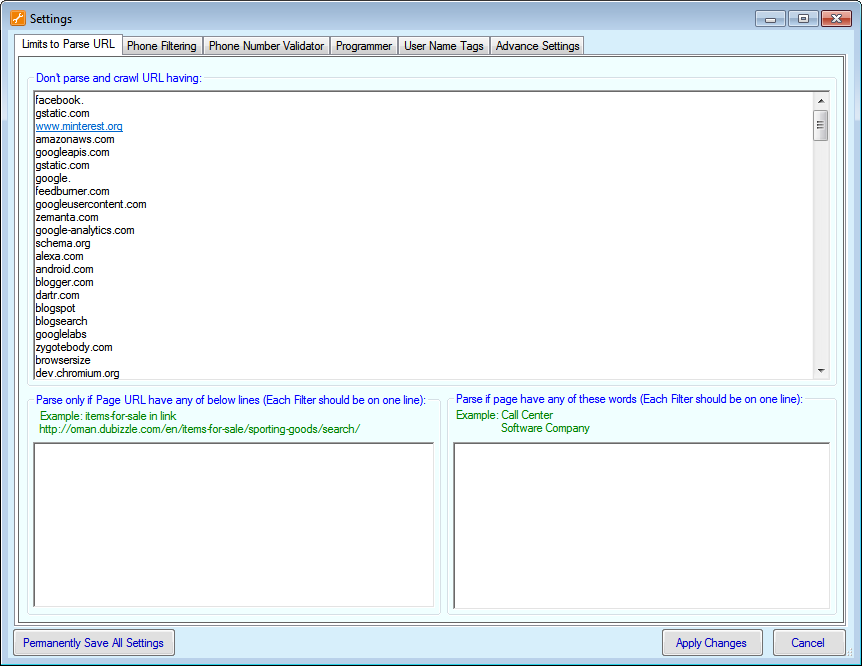The height and width of the screenshot is (666, 862).
Task: Click the facebook. entry in blocked list
Action: [x=59, y=100]
